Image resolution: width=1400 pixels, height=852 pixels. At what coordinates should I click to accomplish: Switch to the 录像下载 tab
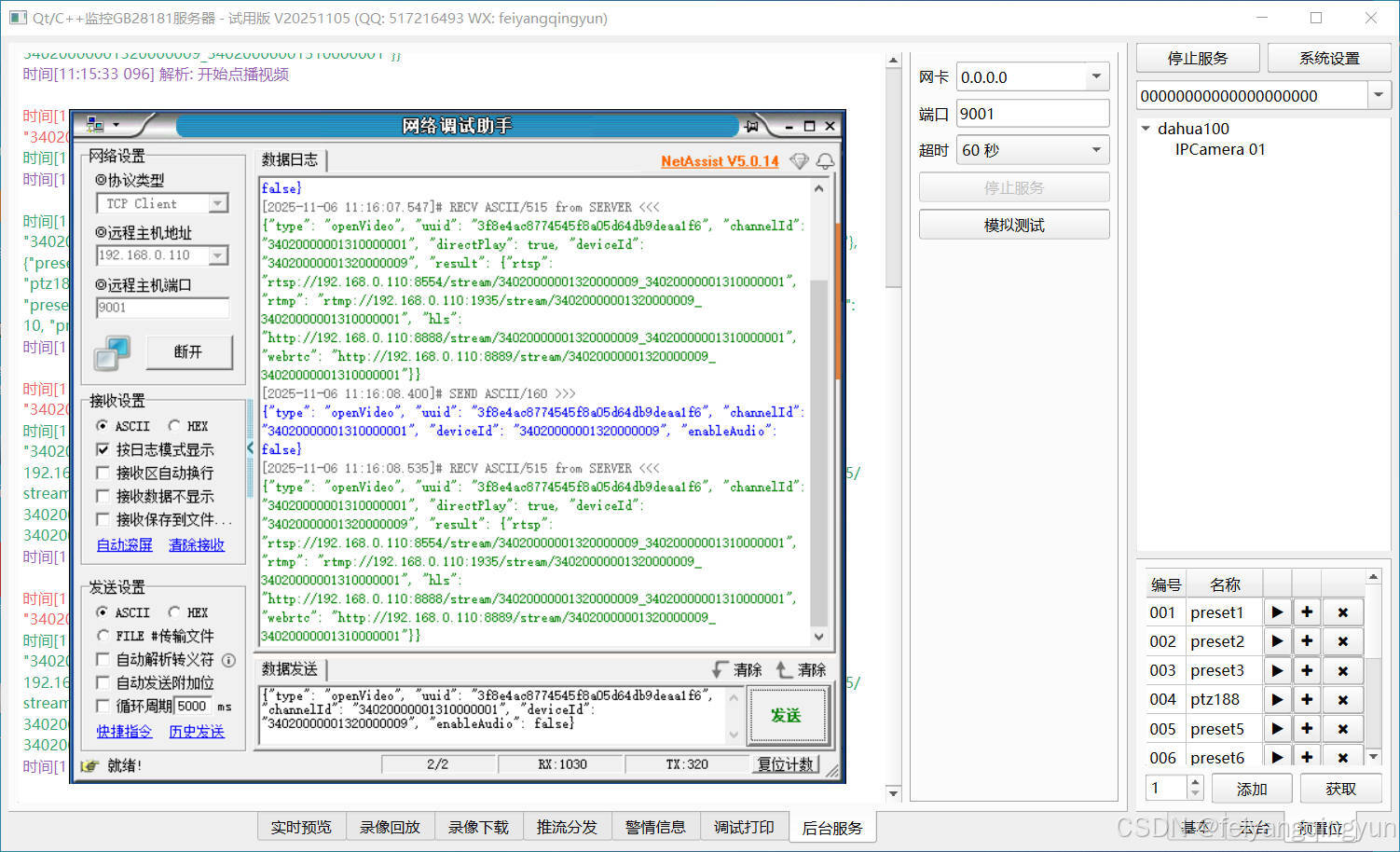tap(478, 827)
